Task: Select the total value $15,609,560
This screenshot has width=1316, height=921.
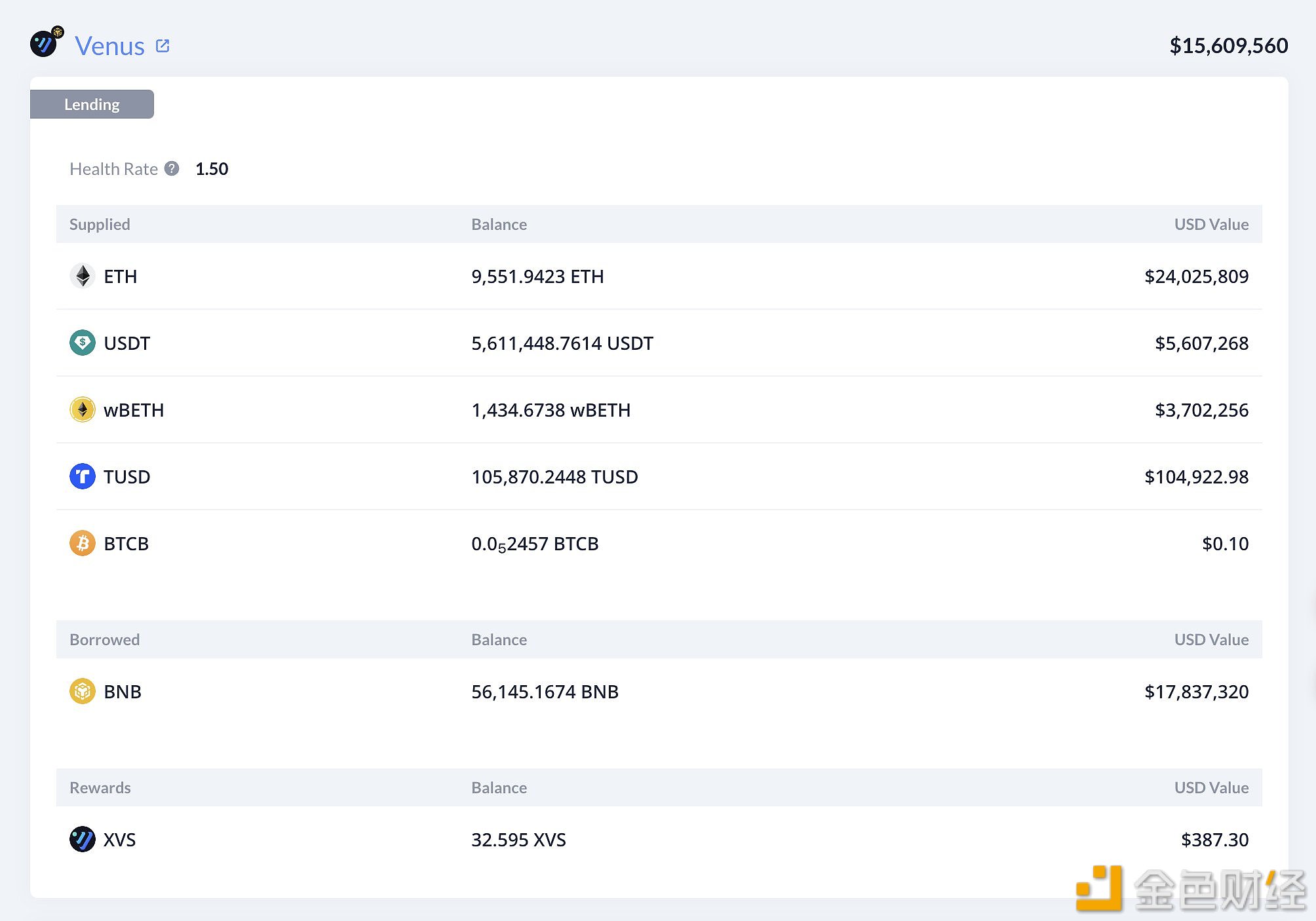Action: (x=1229, y=45)
